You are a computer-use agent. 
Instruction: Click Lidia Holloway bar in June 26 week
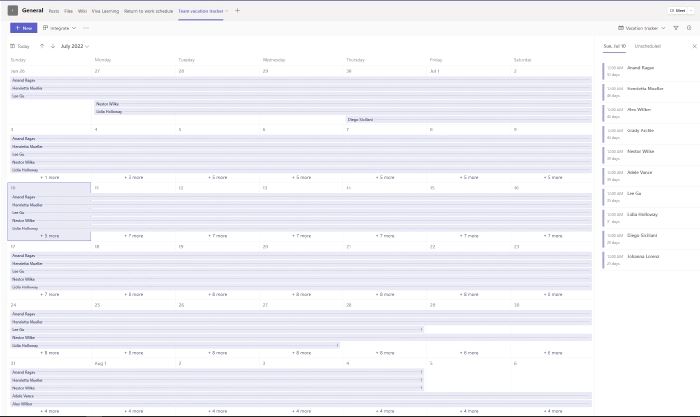[343, 112]
